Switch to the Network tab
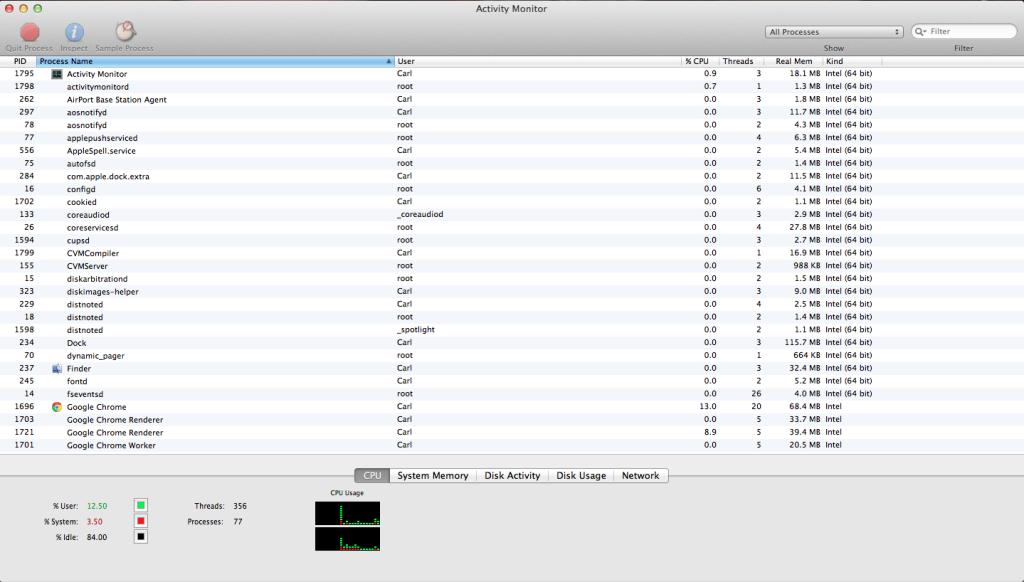Screen dimensions: 1024x582 pyautogui.click(x=641, y=476)
